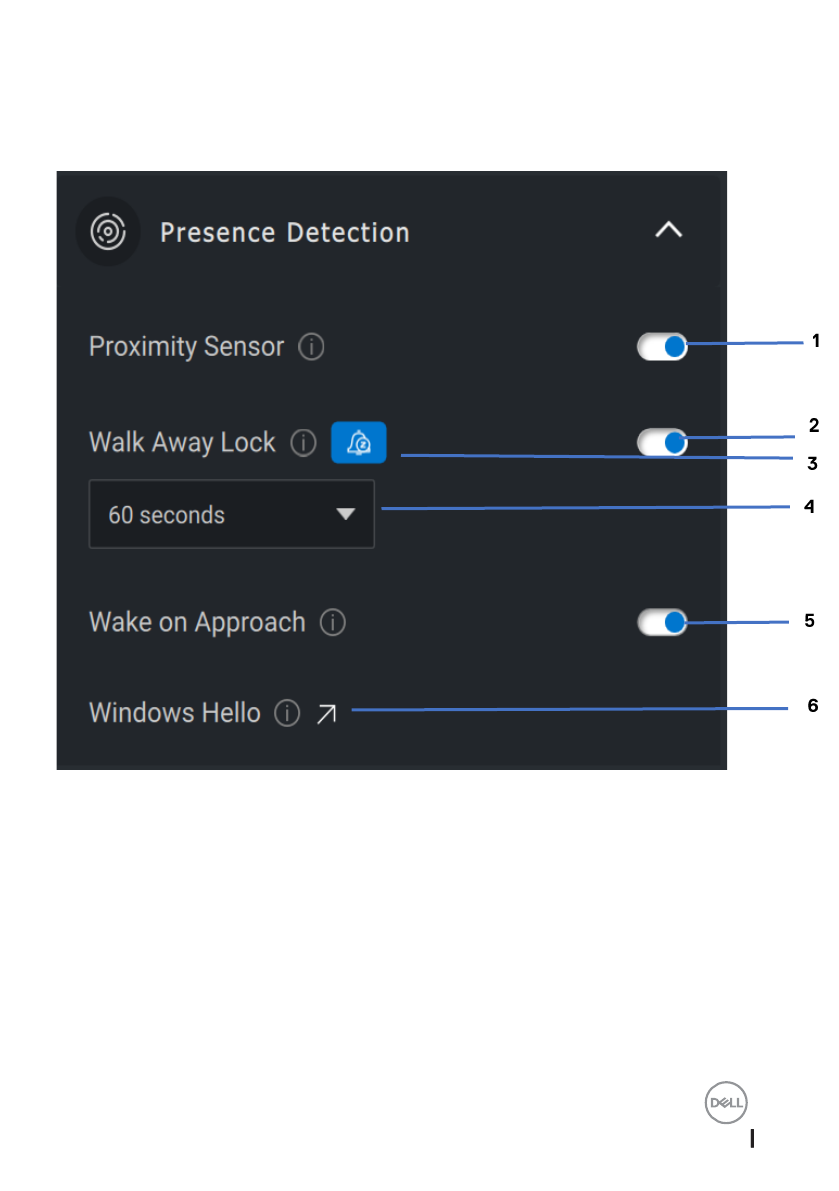Click the blue bell snooze icon
839x1191 pixels.
pos(358,443)
